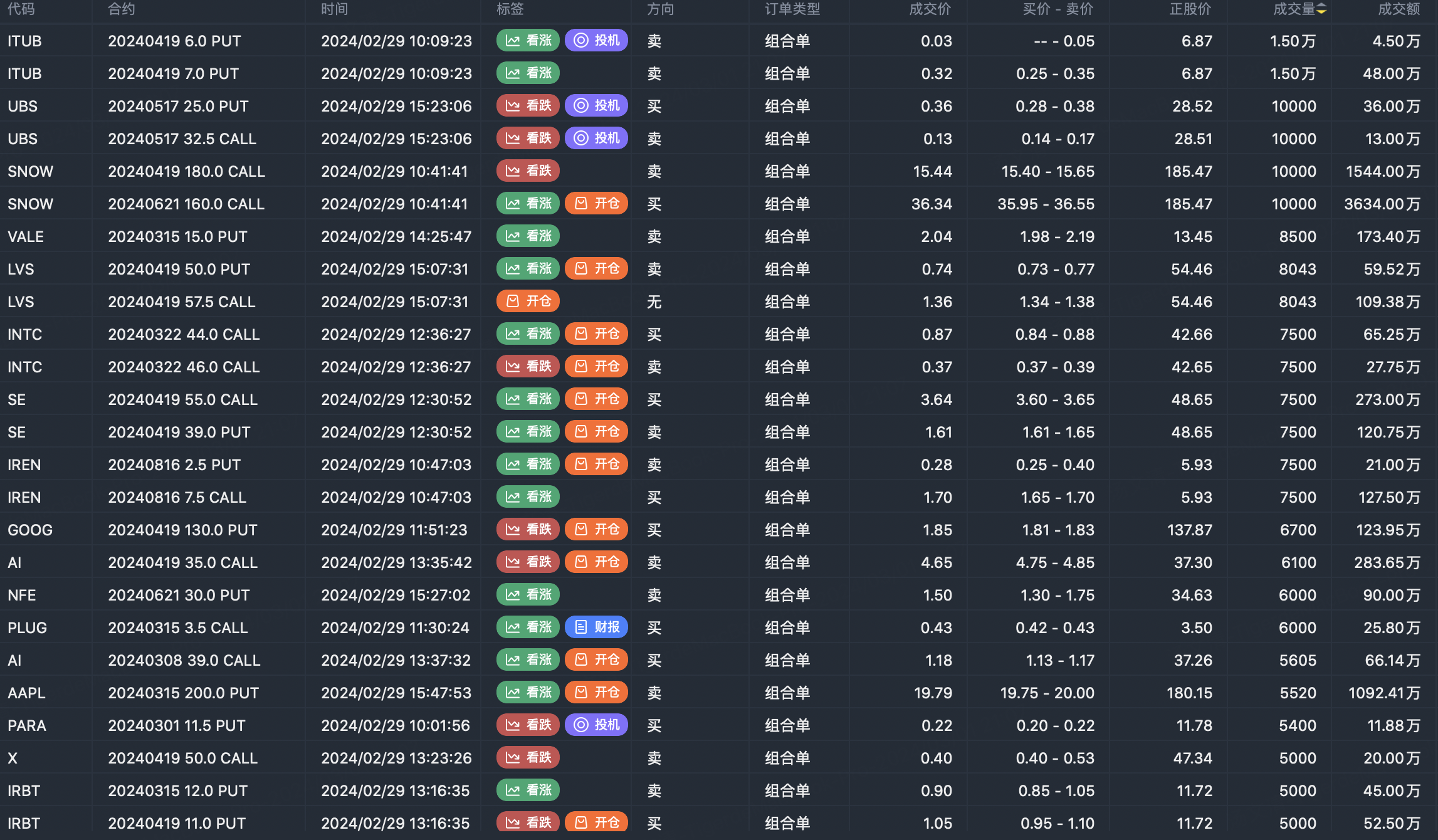Select the NFE 20240621 30.0 PUT row
1438x840 pixels.
click(179, 595)
